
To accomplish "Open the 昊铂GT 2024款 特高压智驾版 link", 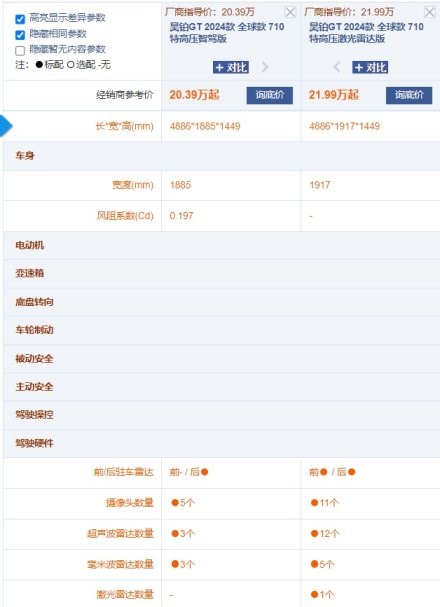I will (227, 33).
